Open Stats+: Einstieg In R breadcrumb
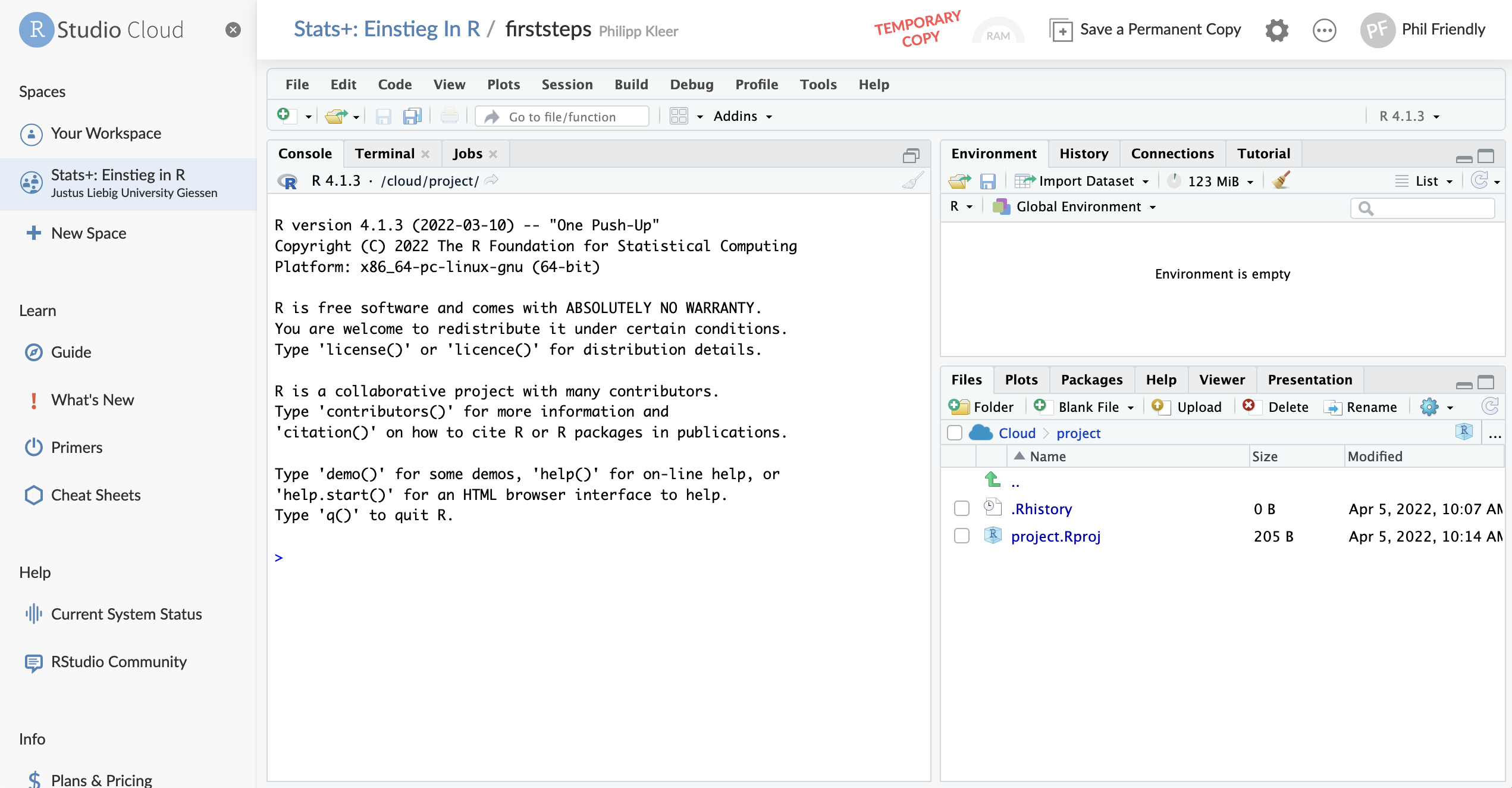The width and height of the screenshot is (1512, 788). click(x=387, y=29)
